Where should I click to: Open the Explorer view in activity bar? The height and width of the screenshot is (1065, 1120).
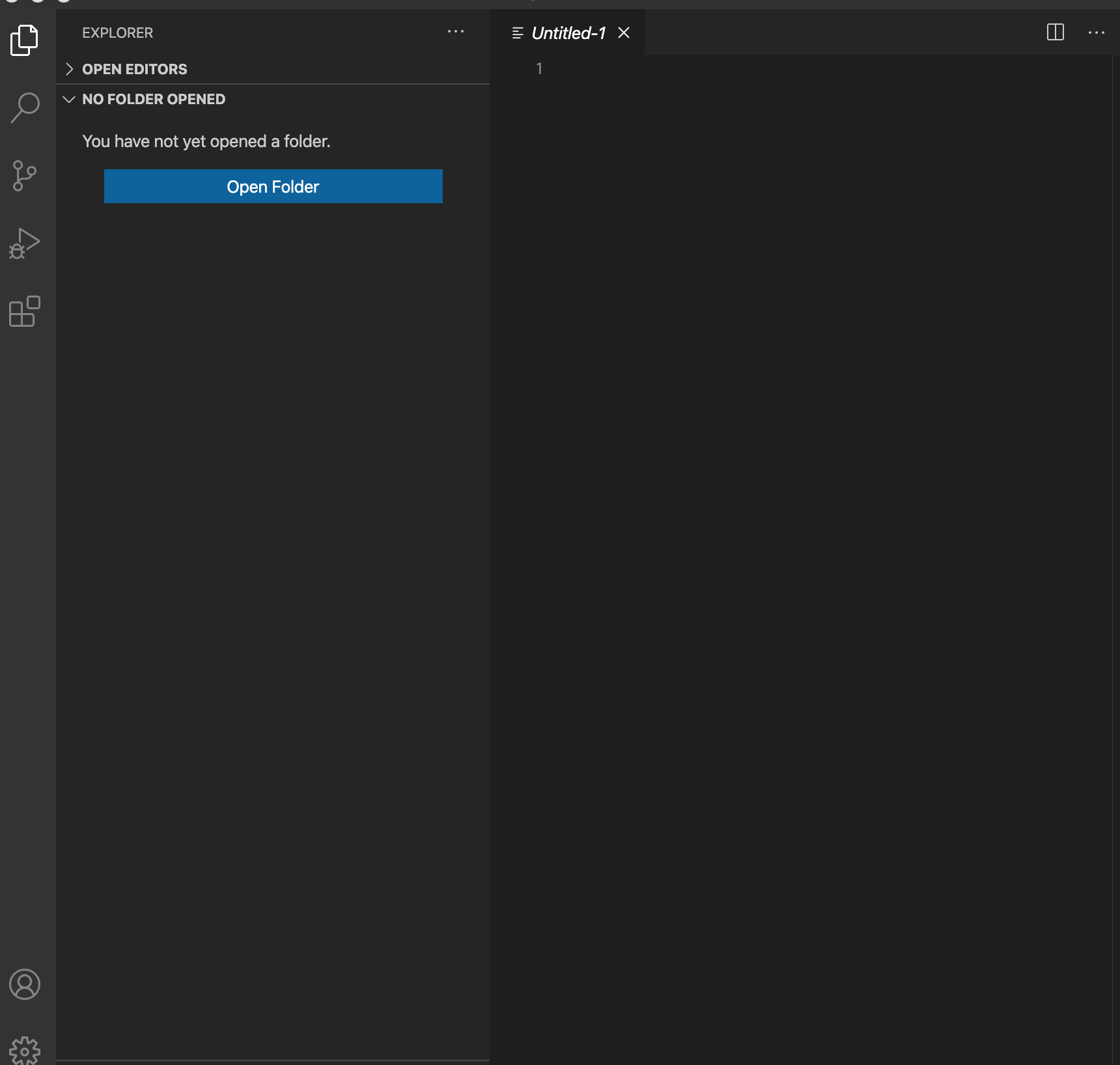point(25,40)
